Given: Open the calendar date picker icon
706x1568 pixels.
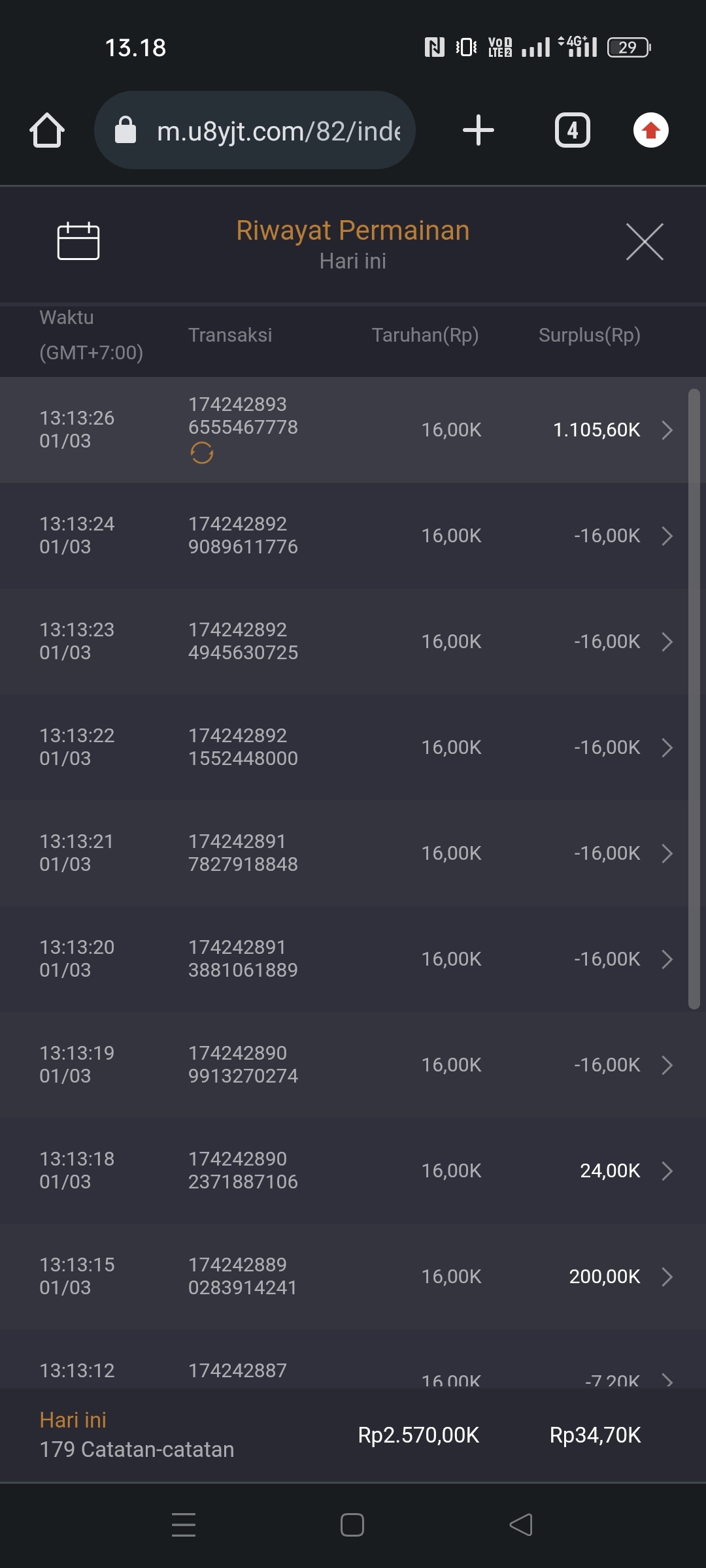Looking at the screenshot, I should 78,241.
